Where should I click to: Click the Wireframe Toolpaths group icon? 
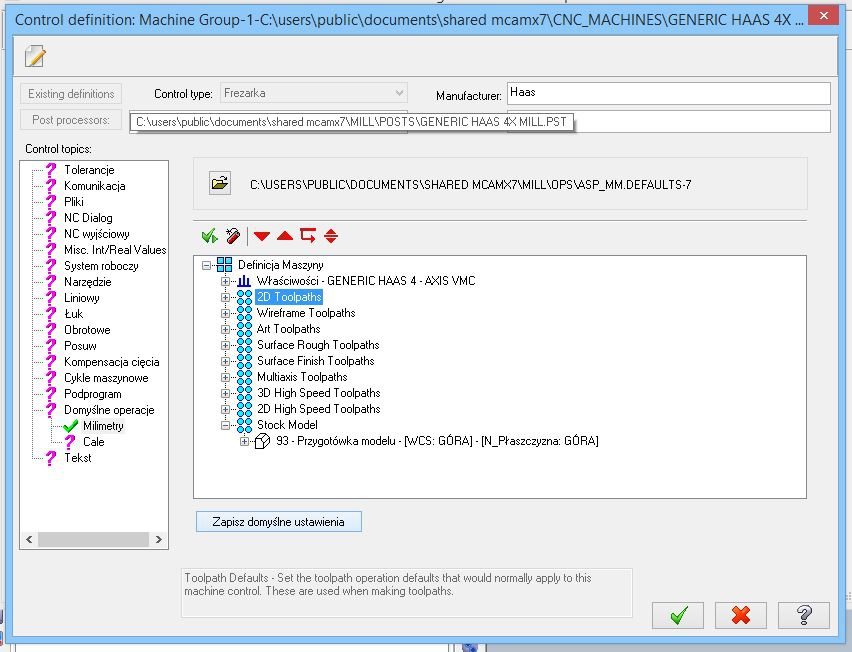point(245,313)
